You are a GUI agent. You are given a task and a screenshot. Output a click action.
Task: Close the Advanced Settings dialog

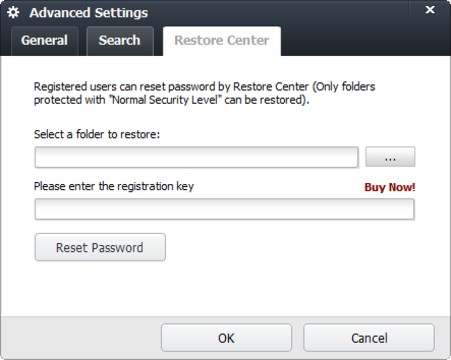pyautogui.click(x=430, y=10)
